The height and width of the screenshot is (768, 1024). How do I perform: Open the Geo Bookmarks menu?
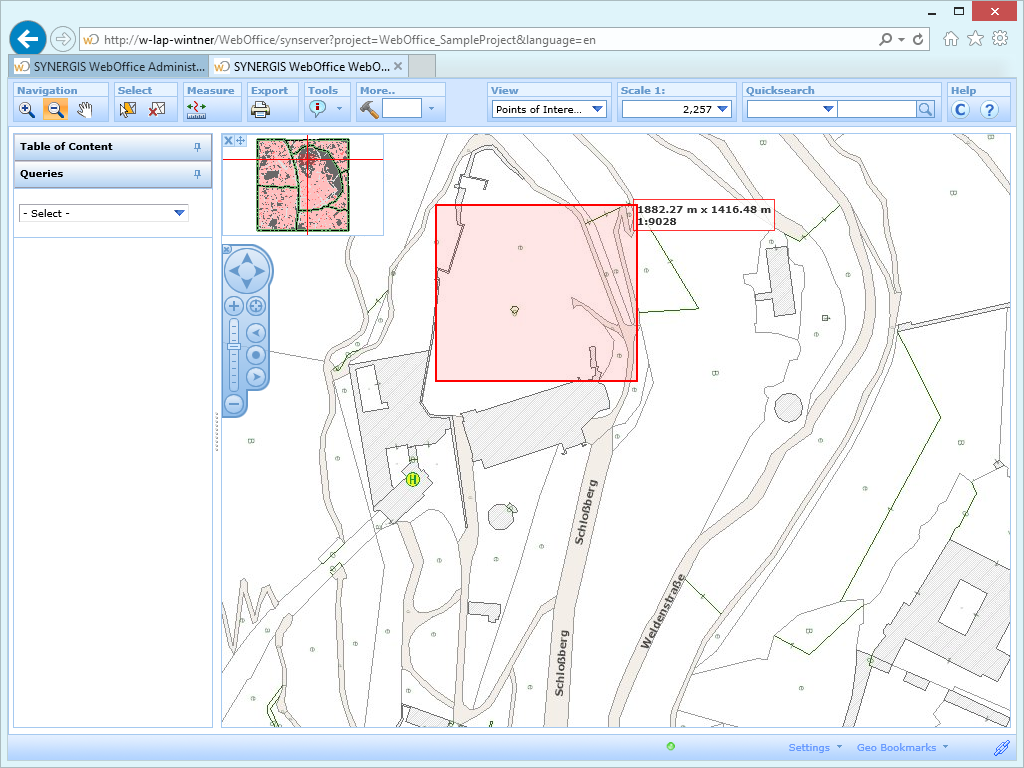pos(897,747)
